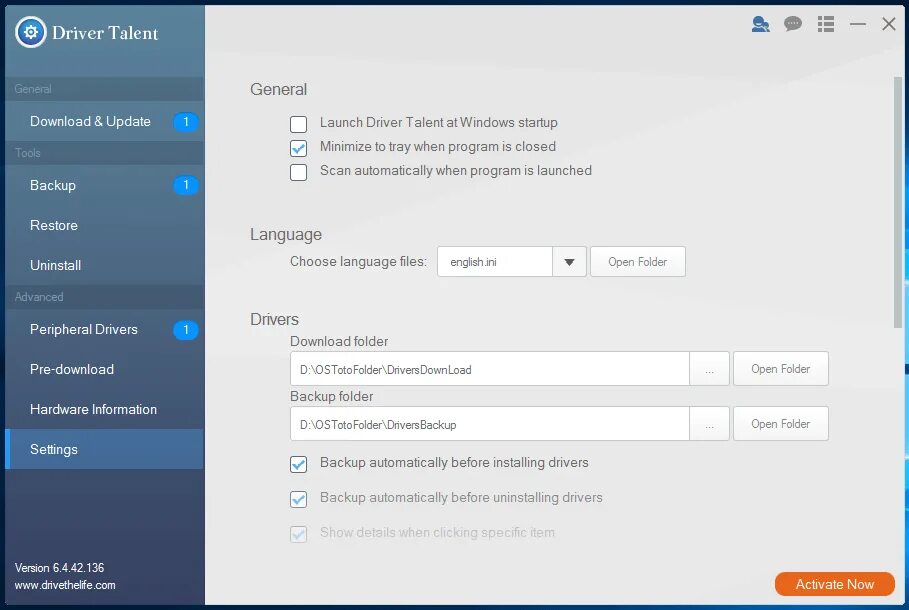Enable Launch Driver Talent at Windows startup
This screenshot has width=909, height=610.
pyautogui.click(x=299, y=124)
